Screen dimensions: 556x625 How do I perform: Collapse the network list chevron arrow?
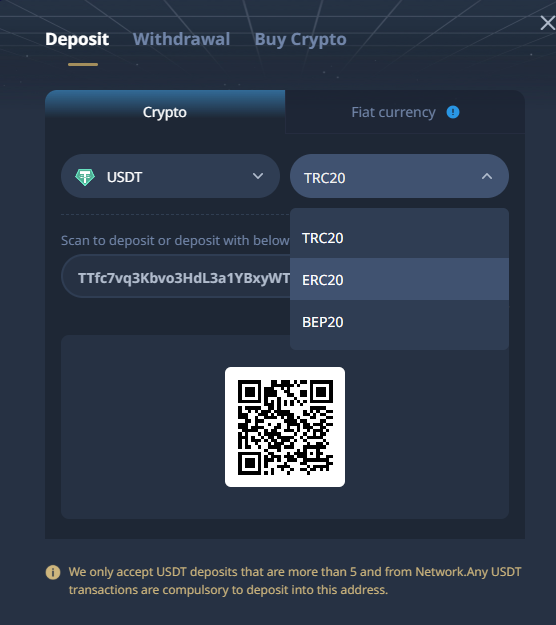click(x=487, y=176)
